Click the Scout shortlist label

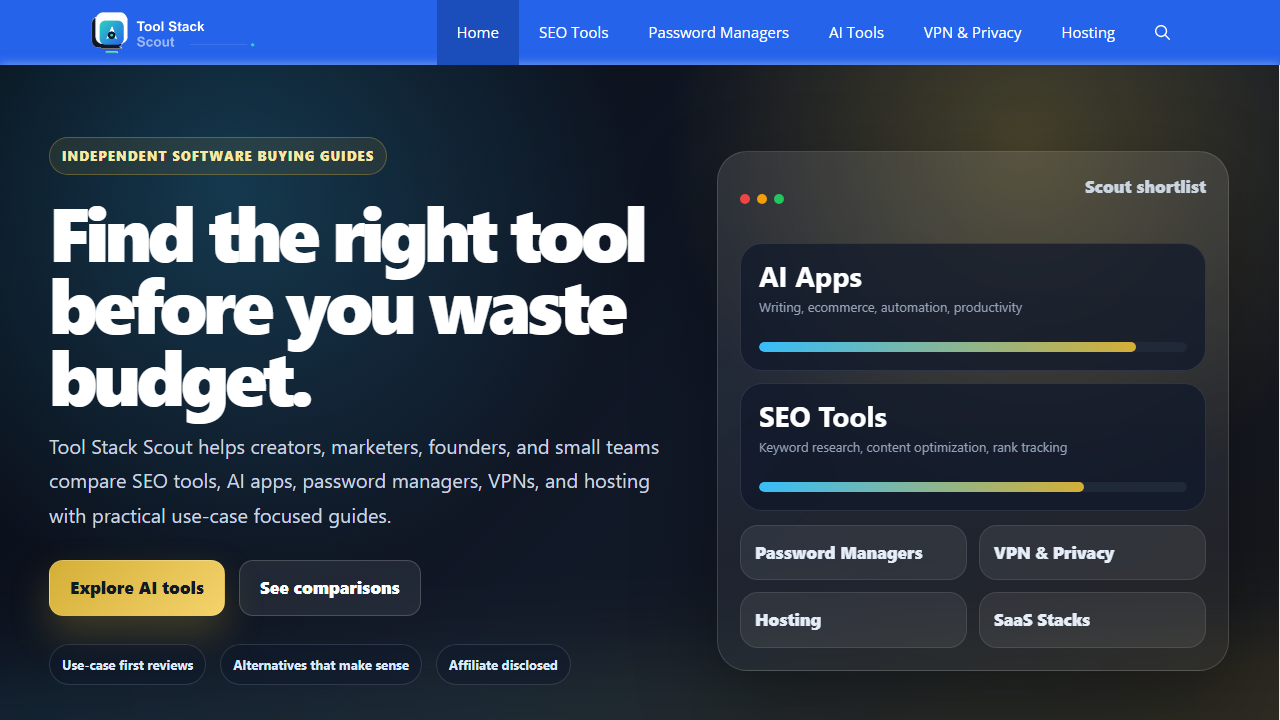pyautogui.click(x=1145, y=187)
